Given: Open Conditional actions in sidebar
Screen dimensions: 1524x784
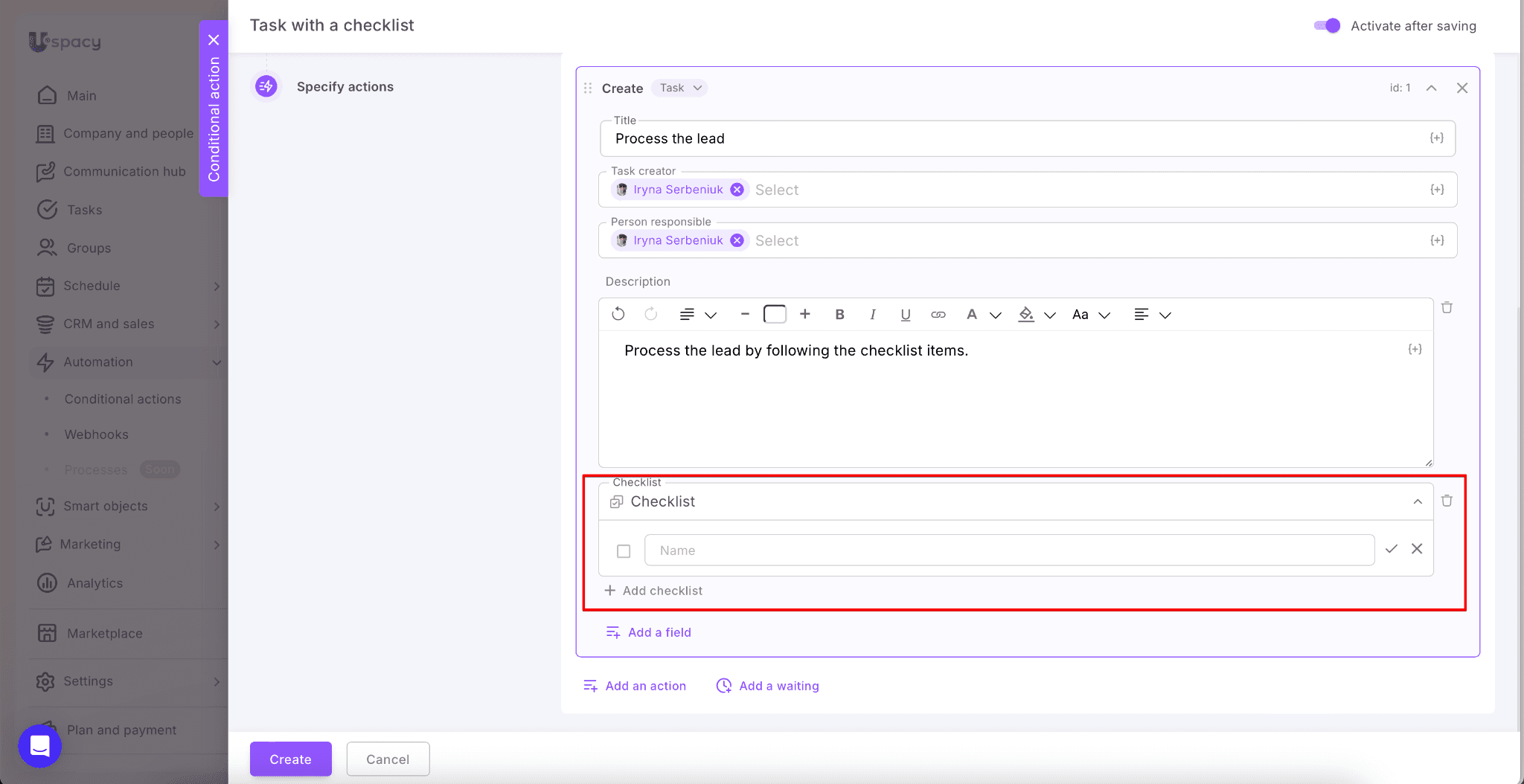Looking at the screenshot, I should pos(123,399).
